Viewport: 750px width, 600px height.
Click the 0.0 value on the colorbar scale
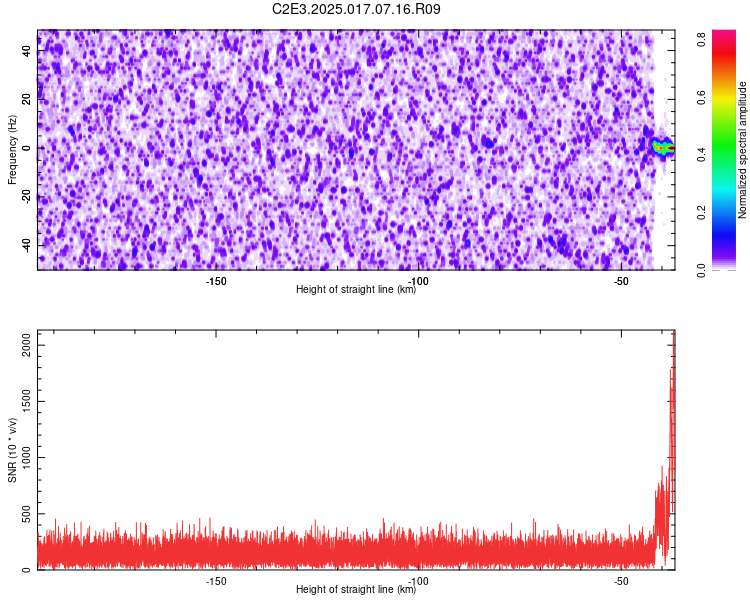tap(701, 270)
